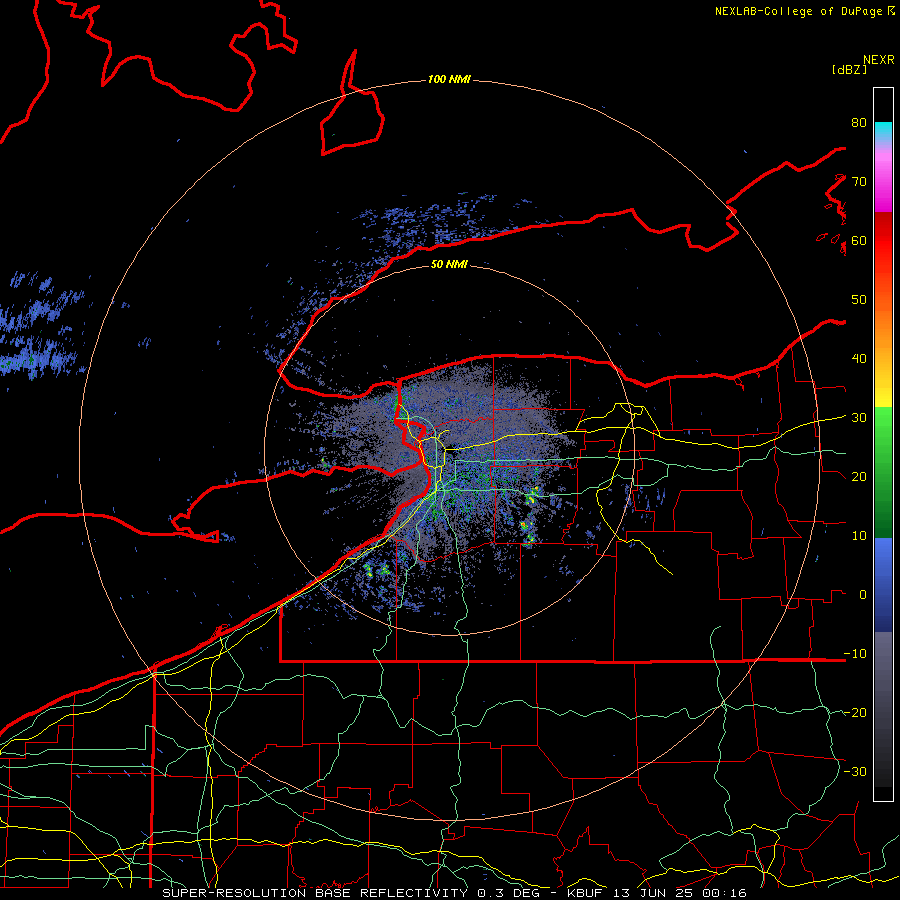The image size is (900, 900).
Task: Click the KBUF timestamp 13 JUN 25 00:16
Action: pos(657,893)
